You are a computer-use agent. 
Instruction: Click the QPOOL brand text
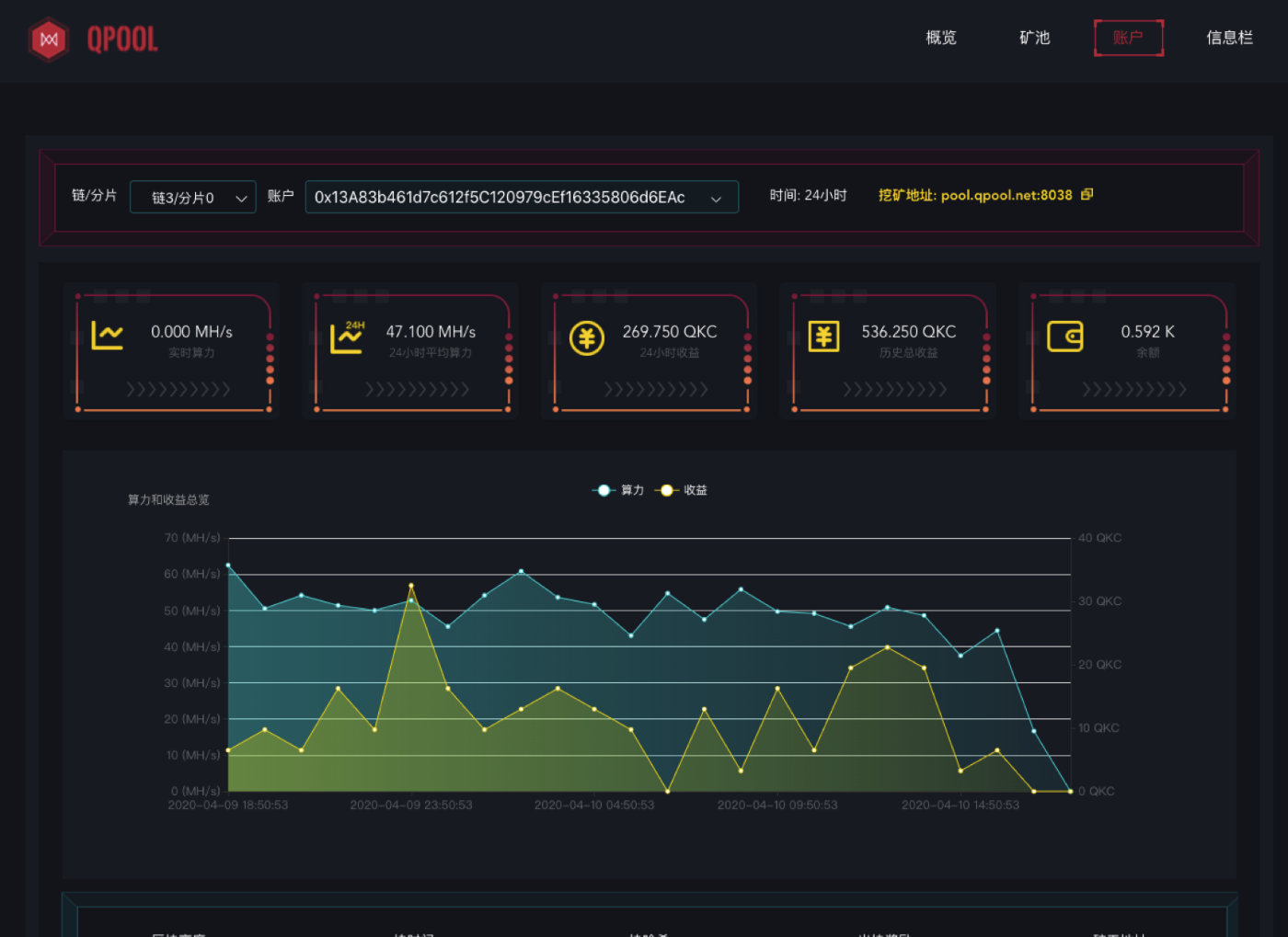pyautogui.click(x=122, y=40)
